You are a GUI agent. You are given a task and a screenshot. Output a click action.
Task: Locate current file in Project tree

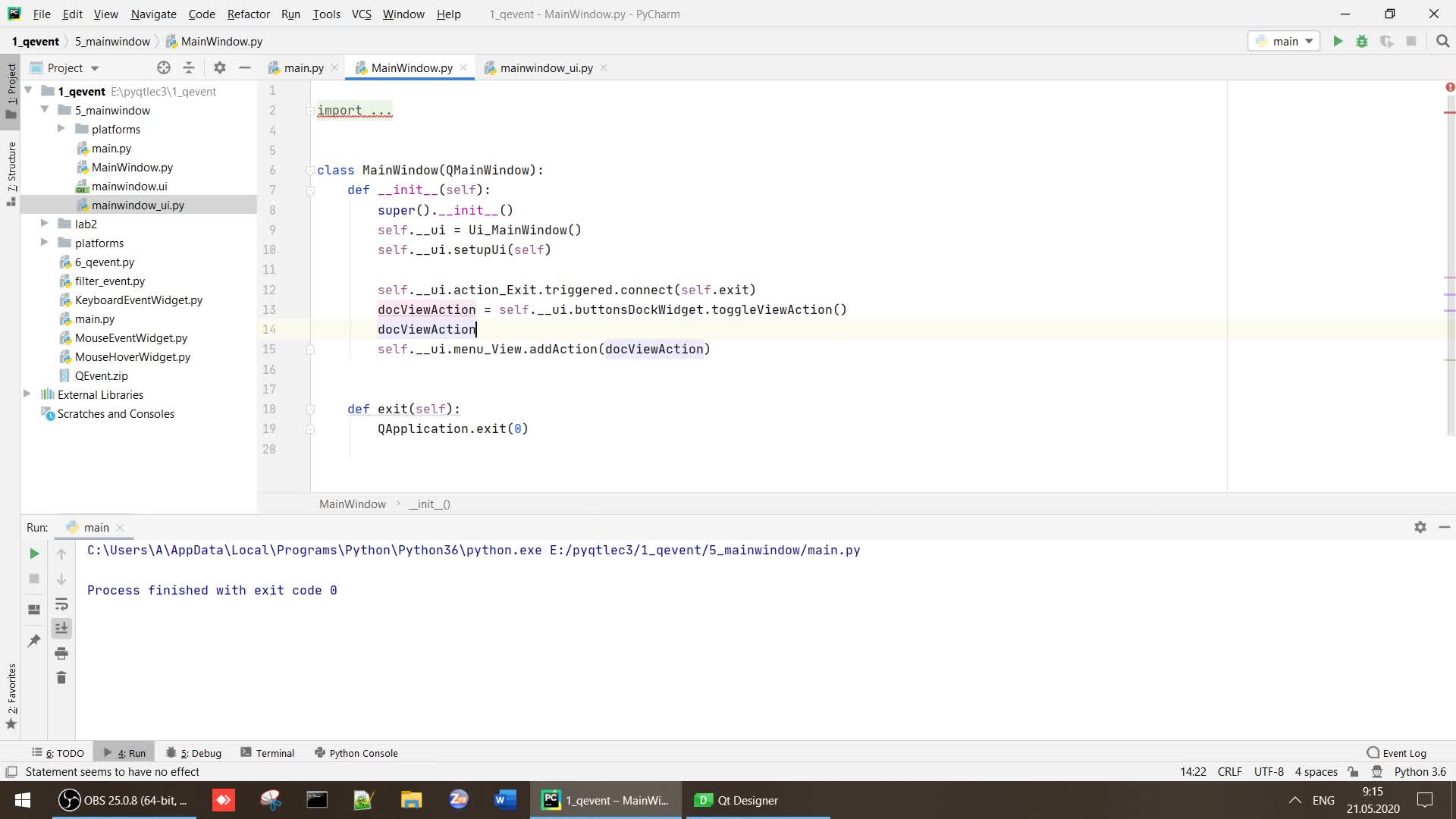[164, 67]
